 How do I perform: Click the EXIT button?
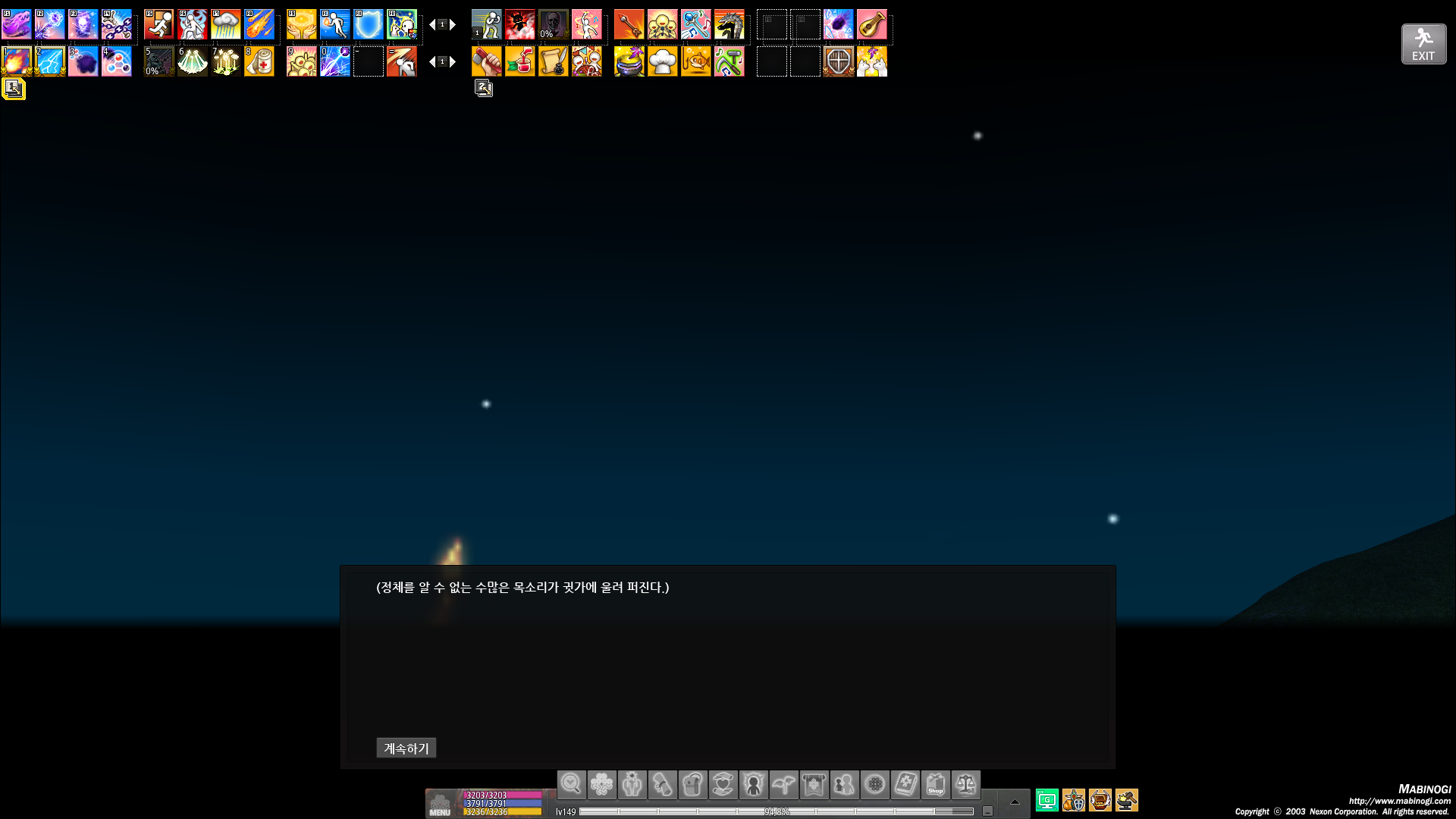tap(1423, 44)
